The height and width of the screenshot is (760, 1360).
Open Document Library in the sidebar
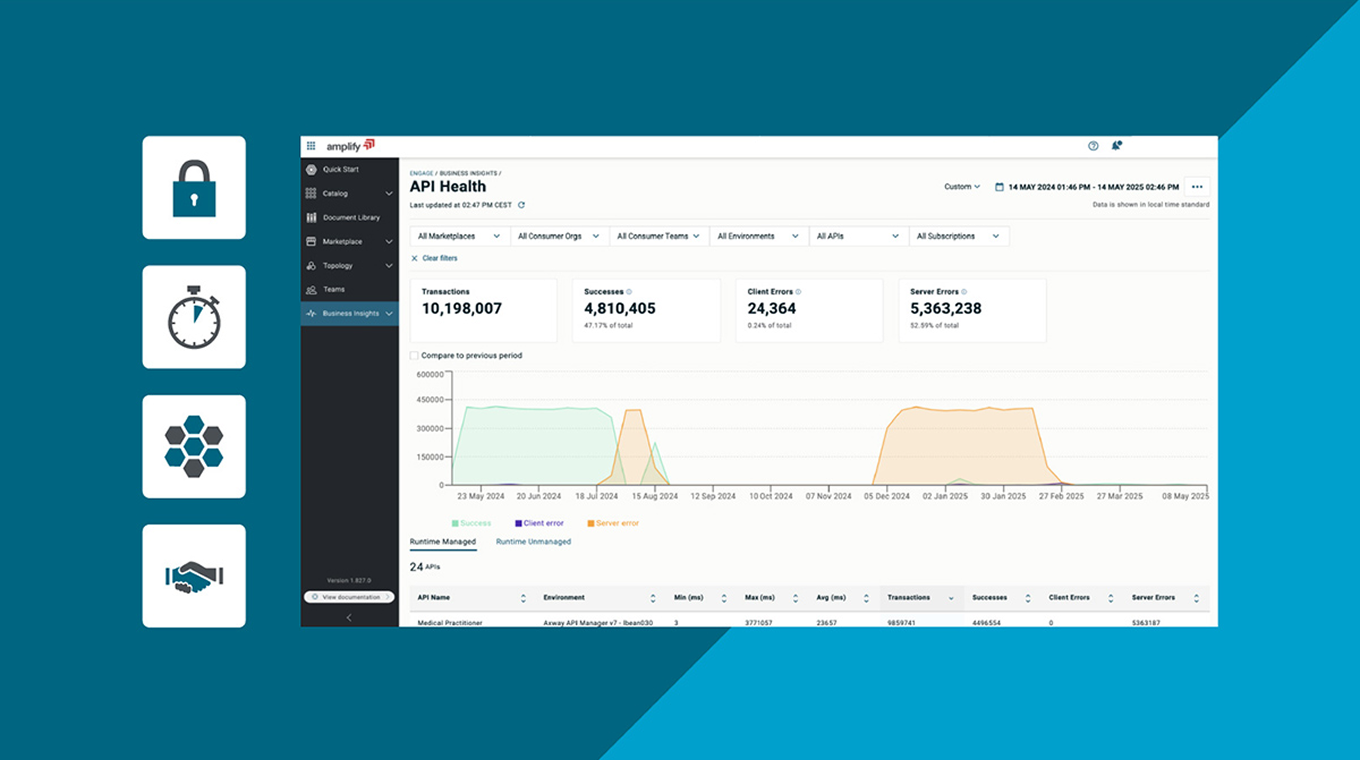[350, 218]
